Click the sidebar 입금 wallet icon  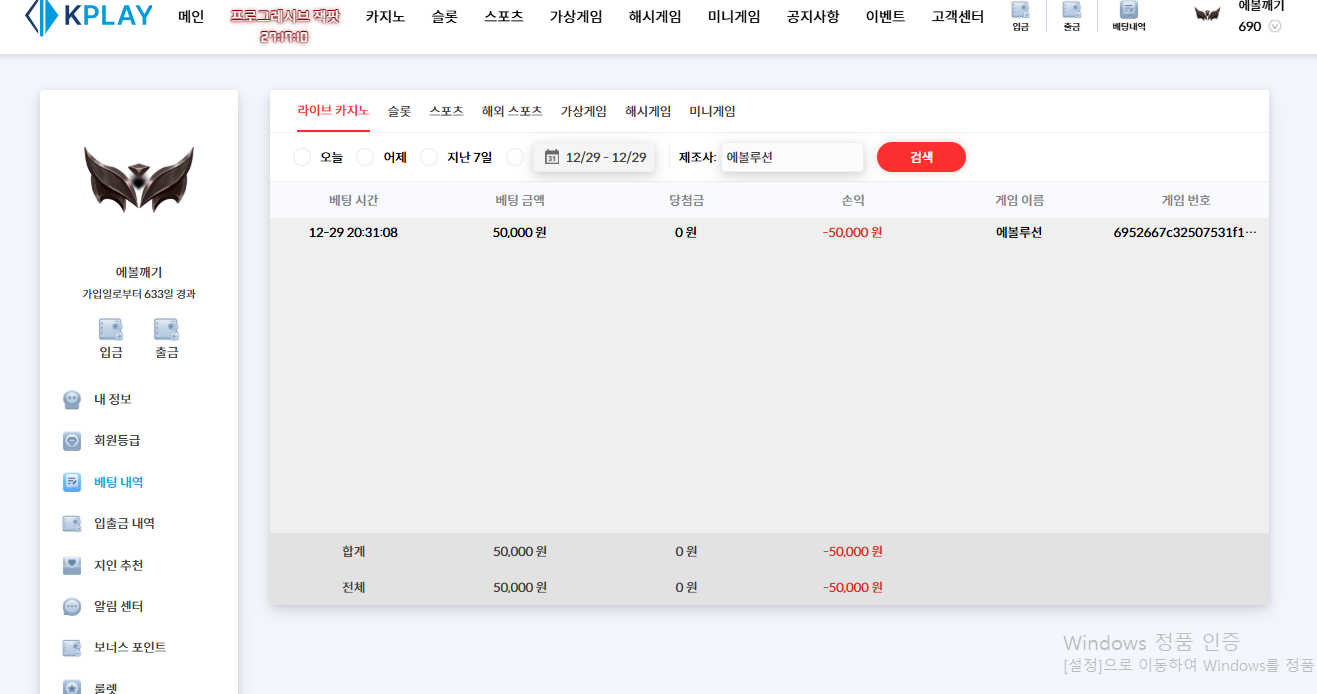(x=111, y=330)
